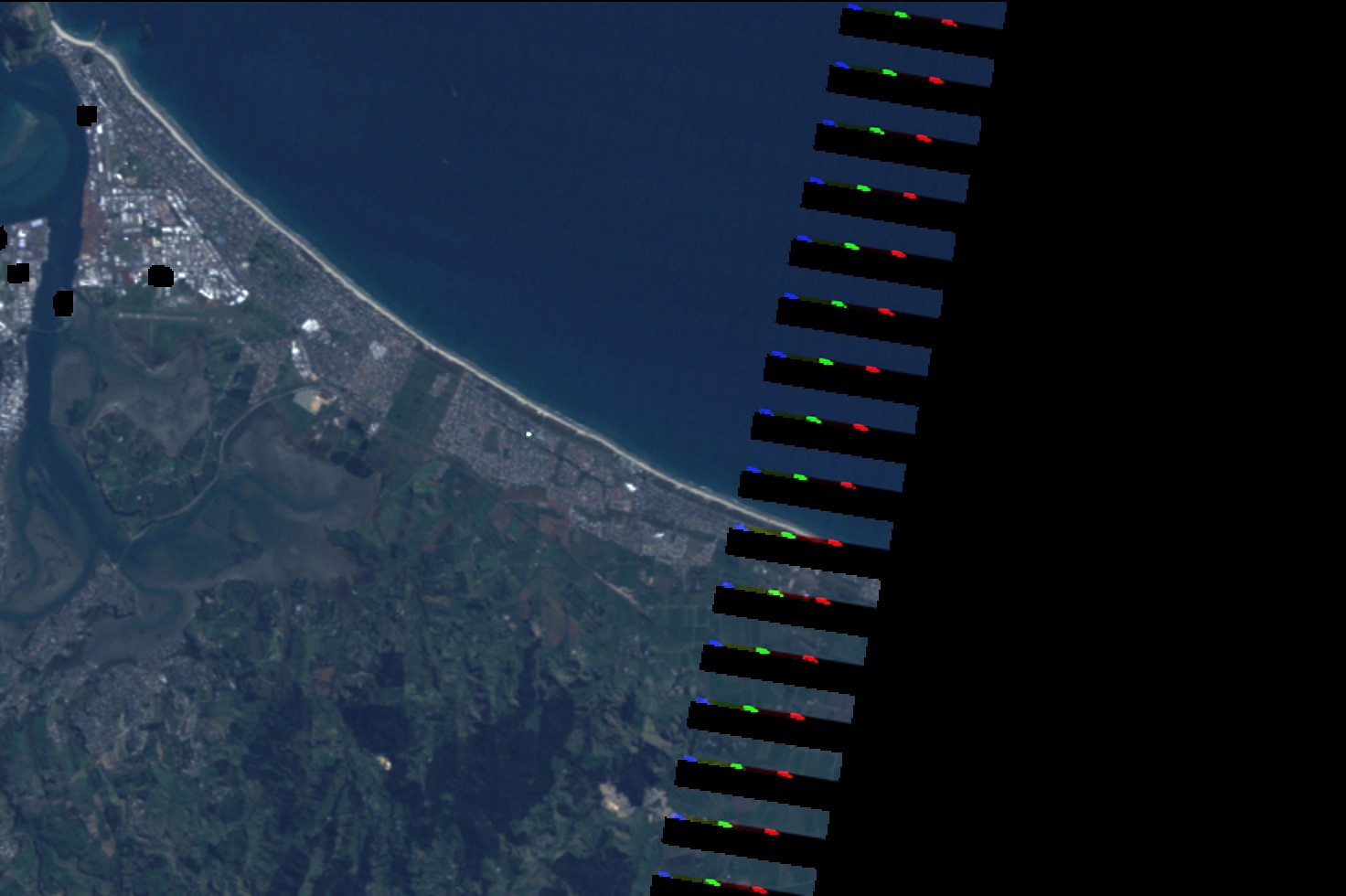
Task: Click the white building cluster beside the airport
Action: pyautogui.click(x=311, y=325)
